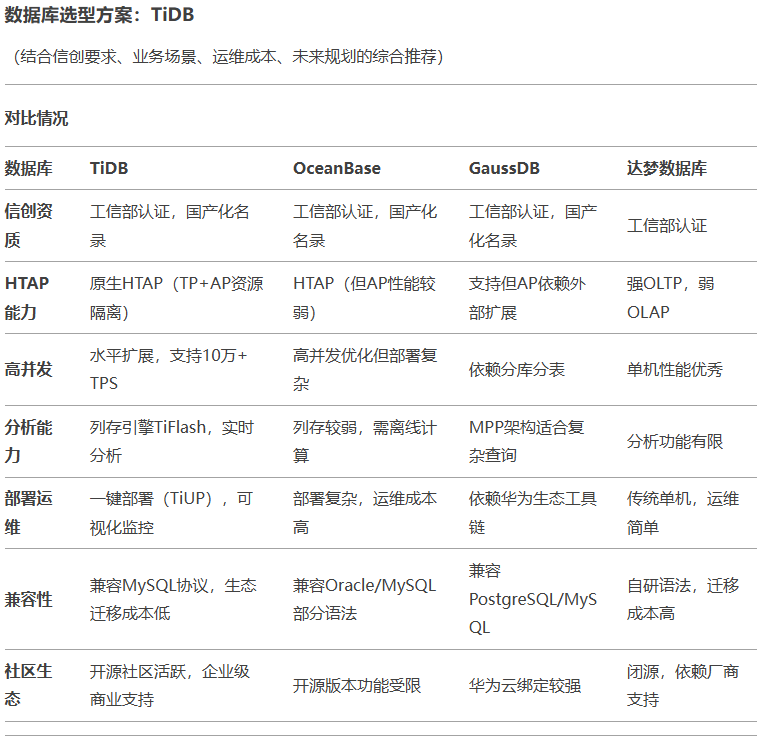764x742 pixels.
Task: Click the cell '兼容Oracle/MySQL部分语法'
Action: [364, 599]
